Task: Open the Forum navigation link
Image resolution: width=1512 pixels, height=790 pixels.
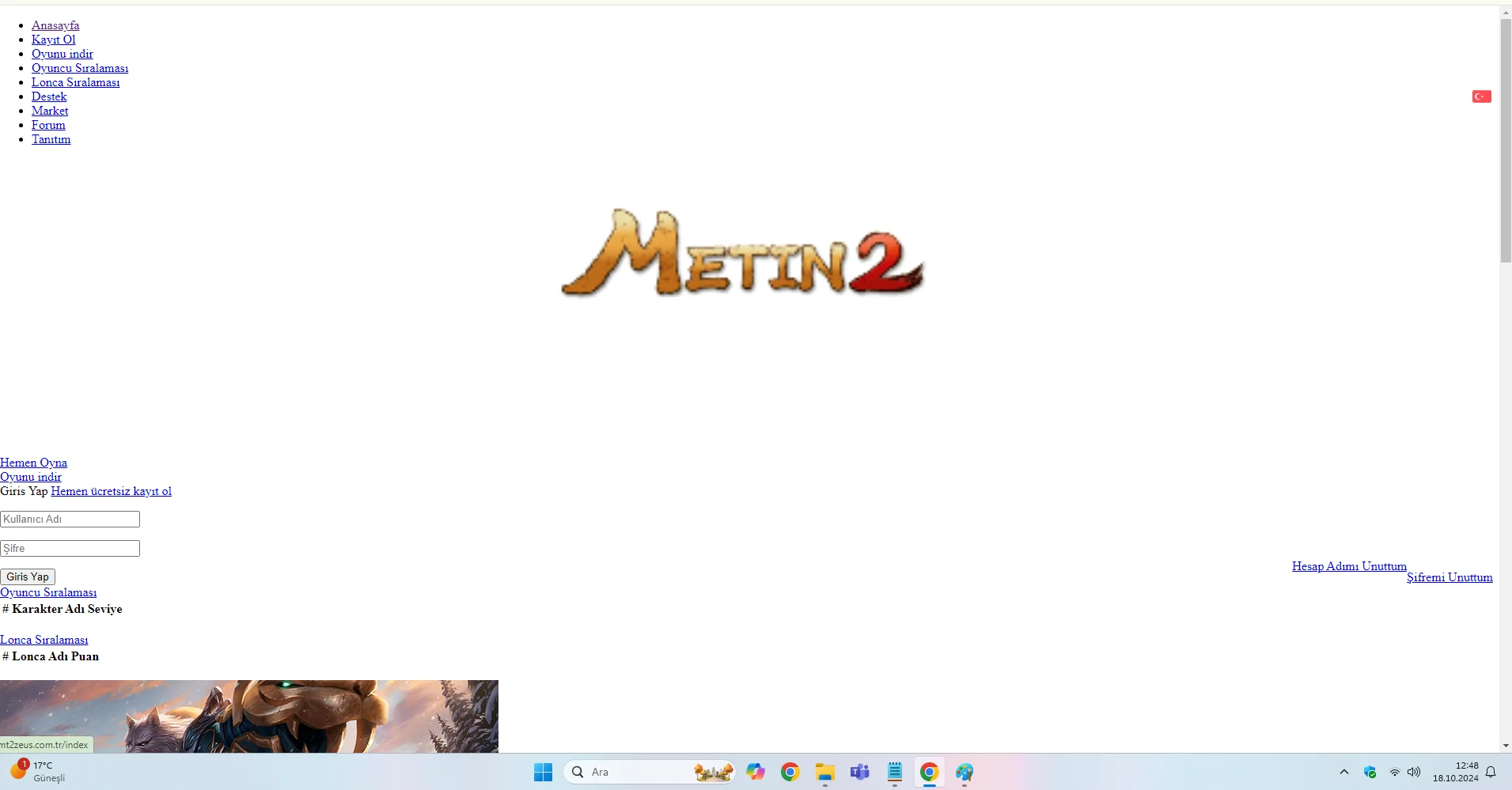Action: point(48,125)
